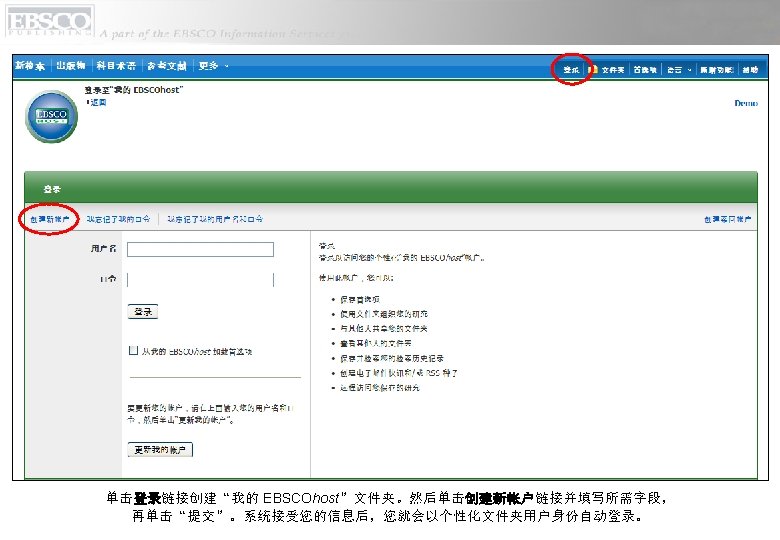Viewport: 780px width, 540px height.
Task: Open 新检索 in the top navigation
Action: 30,65
